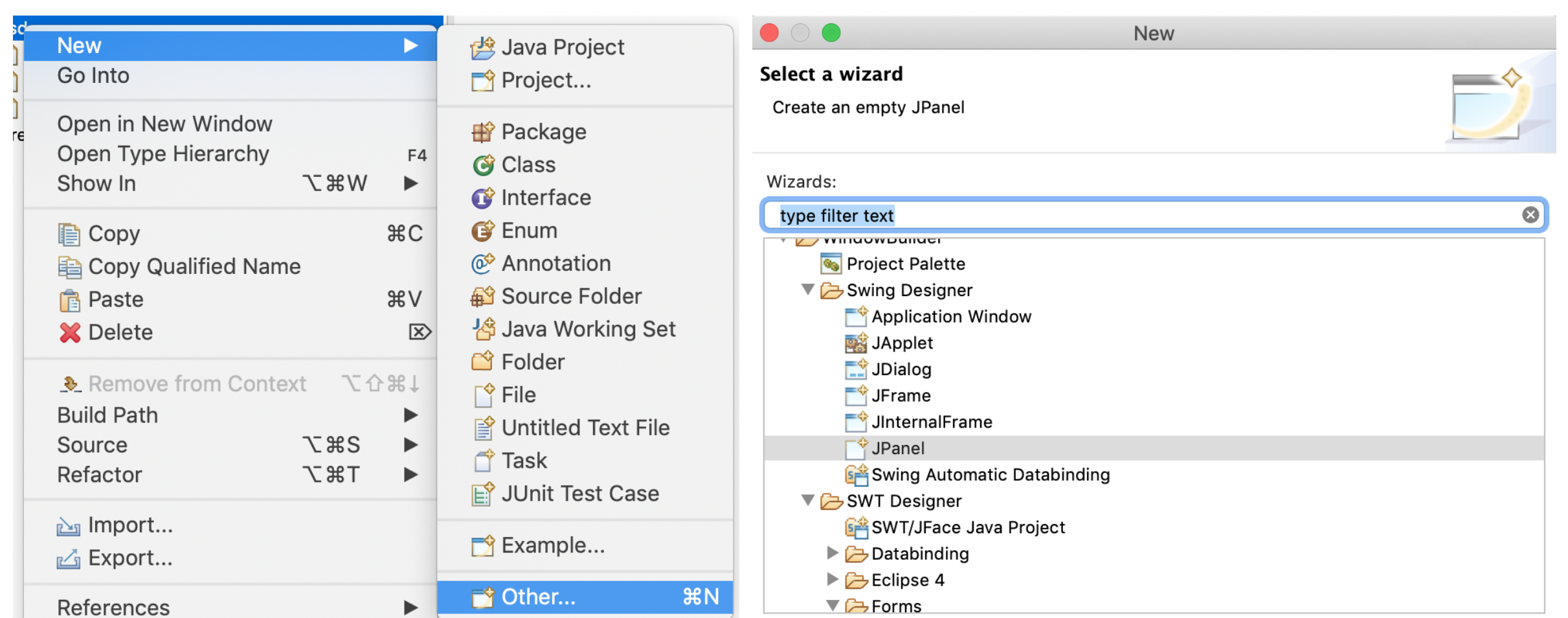Choose Open in New Window
This screenshot has width=1568, height=618.
230,124
